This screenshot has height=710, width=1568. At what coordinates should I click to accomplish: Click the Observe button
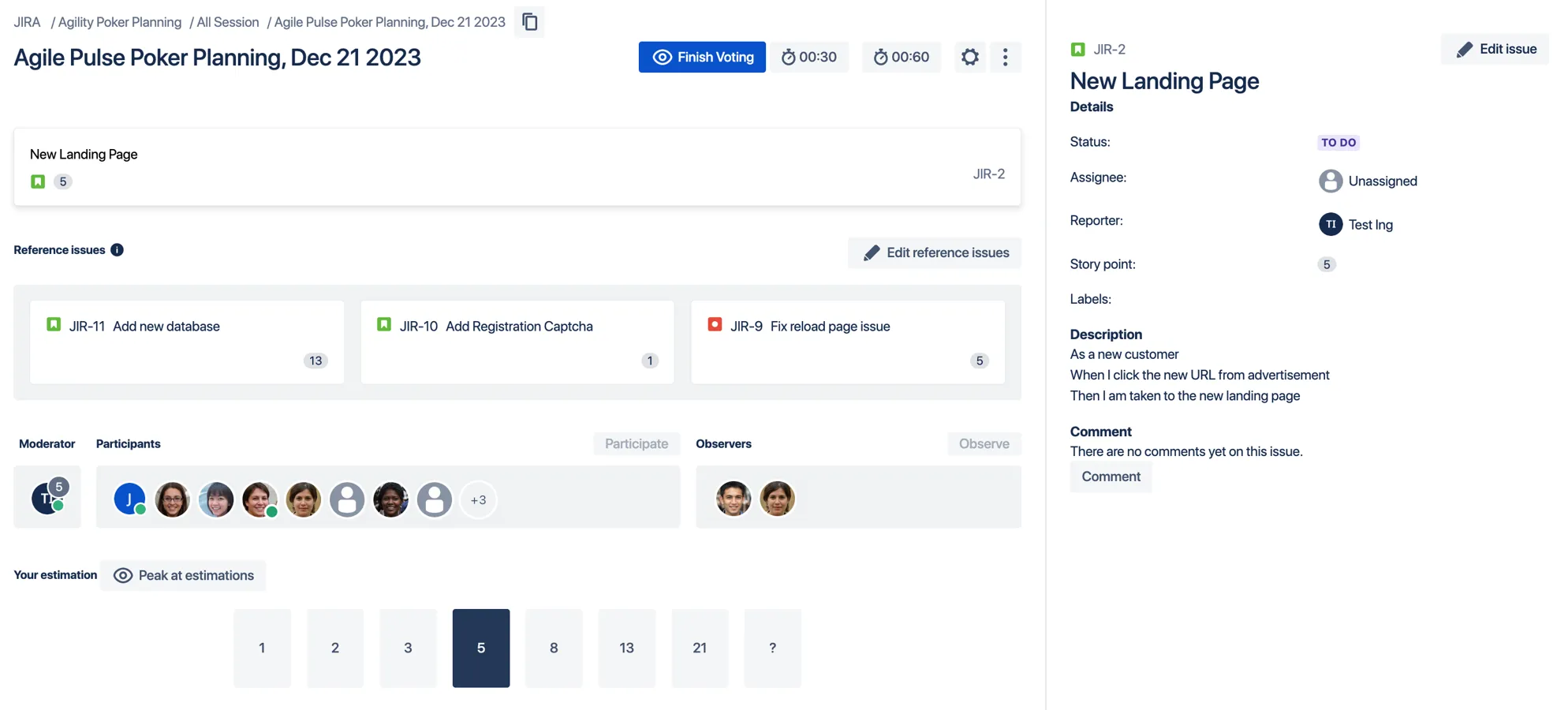pos(984,443)
